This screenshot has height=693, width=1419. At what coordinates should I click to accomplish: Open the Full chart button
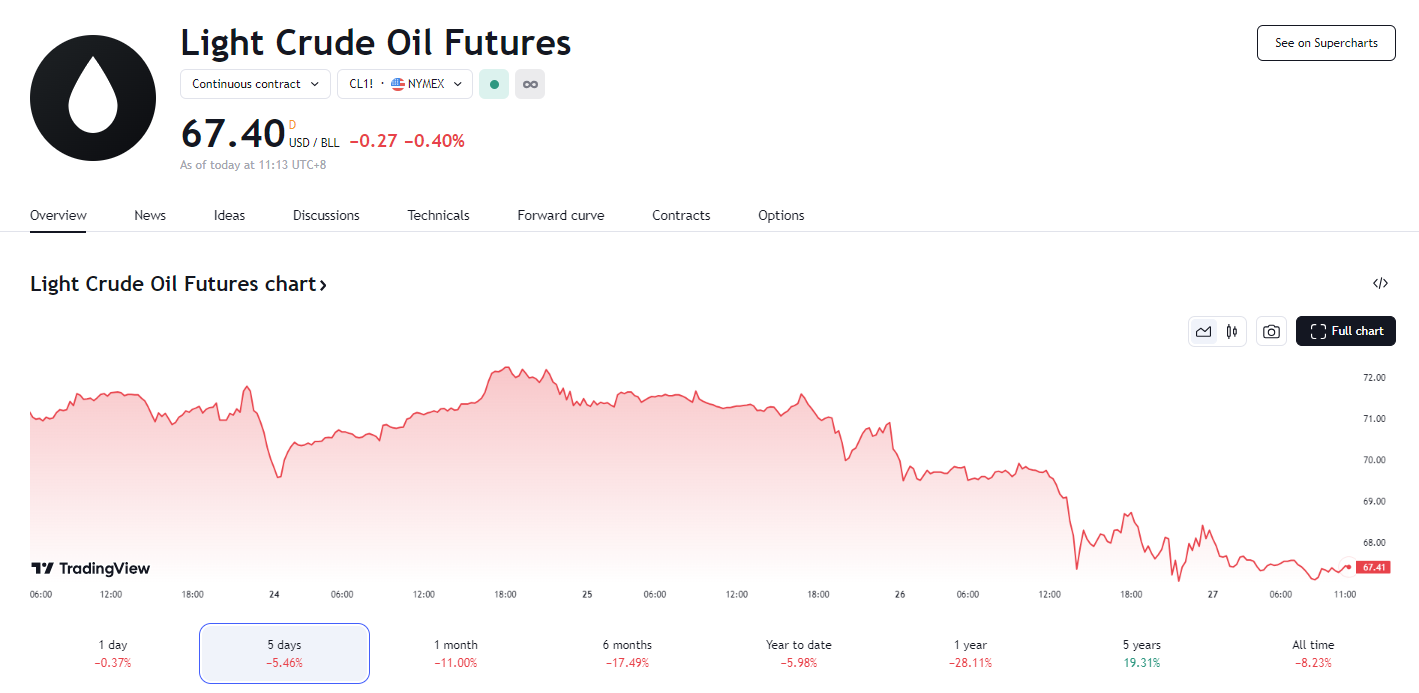coord(1346,331)
